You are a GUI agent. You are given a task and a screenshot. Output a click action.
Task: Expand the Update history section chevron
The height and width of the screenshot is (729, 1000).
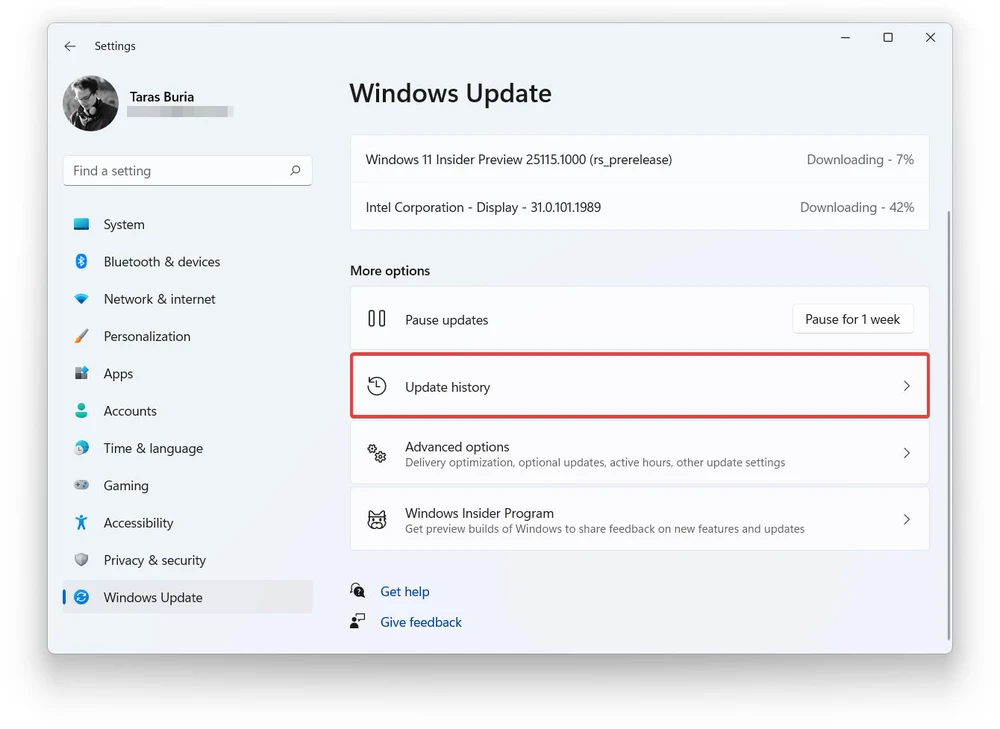[907, 386]
